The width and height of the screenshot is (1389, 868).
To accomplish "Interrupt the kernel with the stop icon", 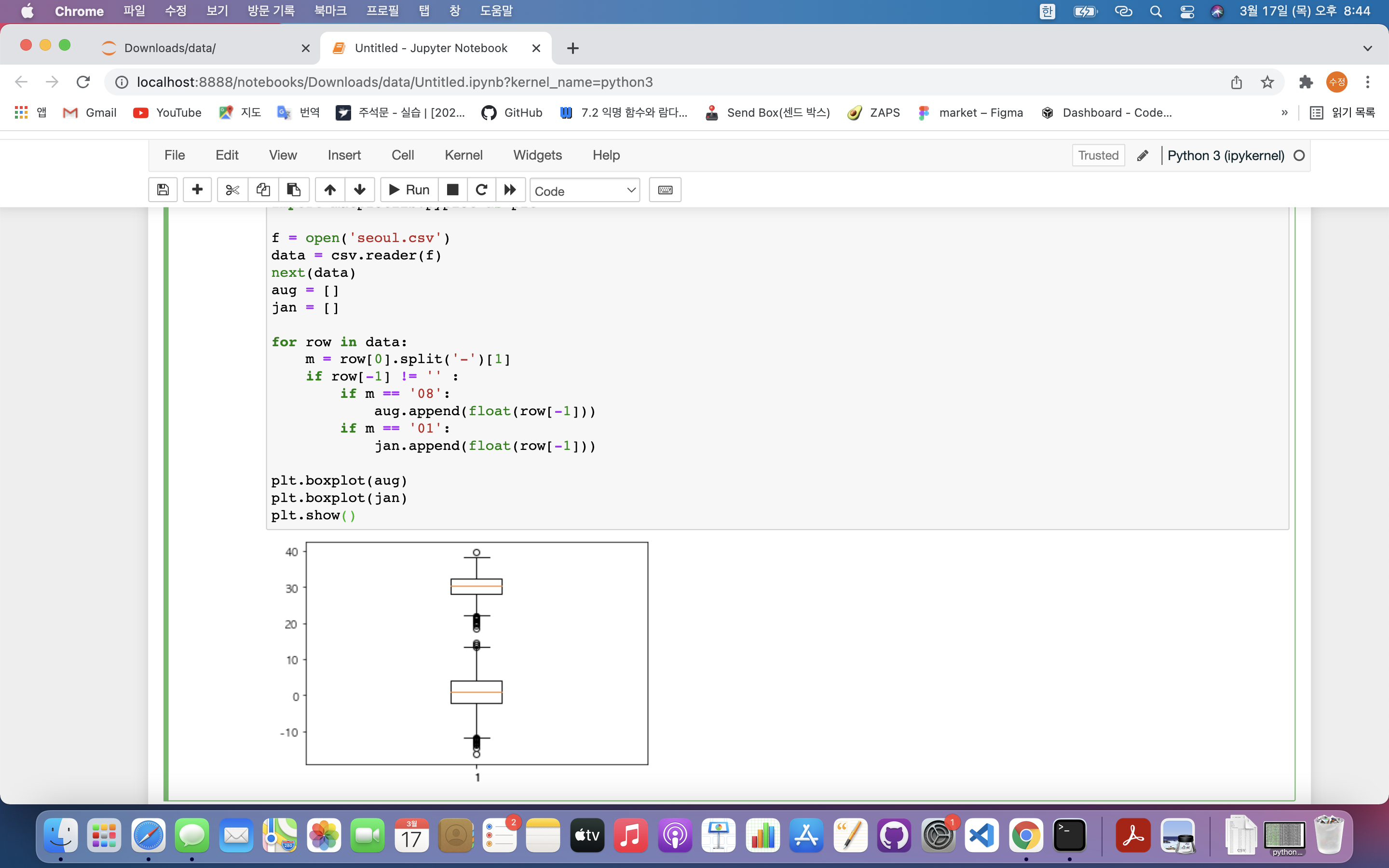I will [x=452, y=190].
